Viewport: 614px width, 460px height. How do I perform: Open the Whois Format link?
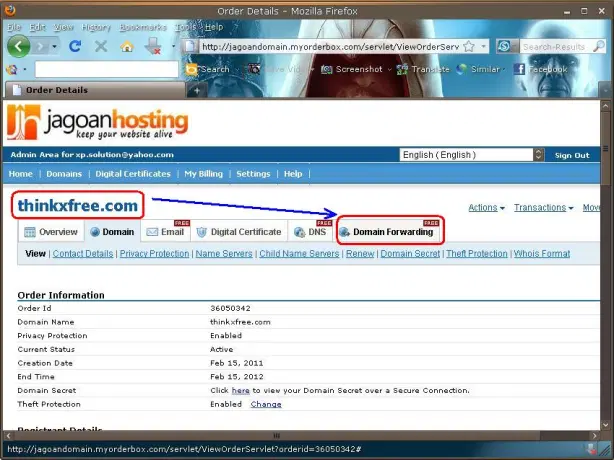(x=542, y=254)
